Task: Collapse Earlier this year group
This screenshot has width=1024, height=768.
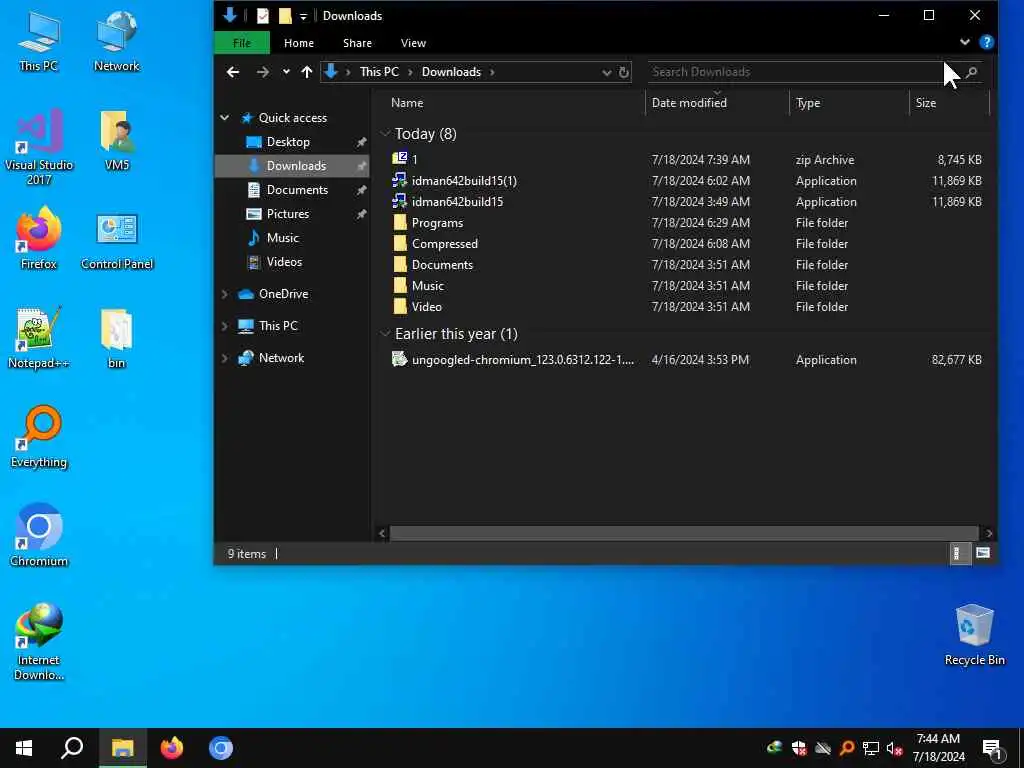Action: click(385, 334)
